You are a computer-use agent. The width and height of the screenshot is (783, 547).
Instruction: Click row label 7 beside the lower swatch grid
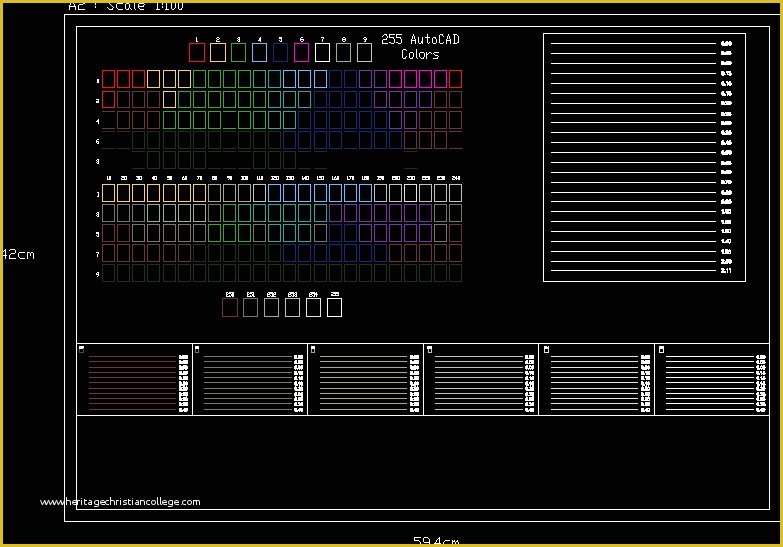pos(97,254)
